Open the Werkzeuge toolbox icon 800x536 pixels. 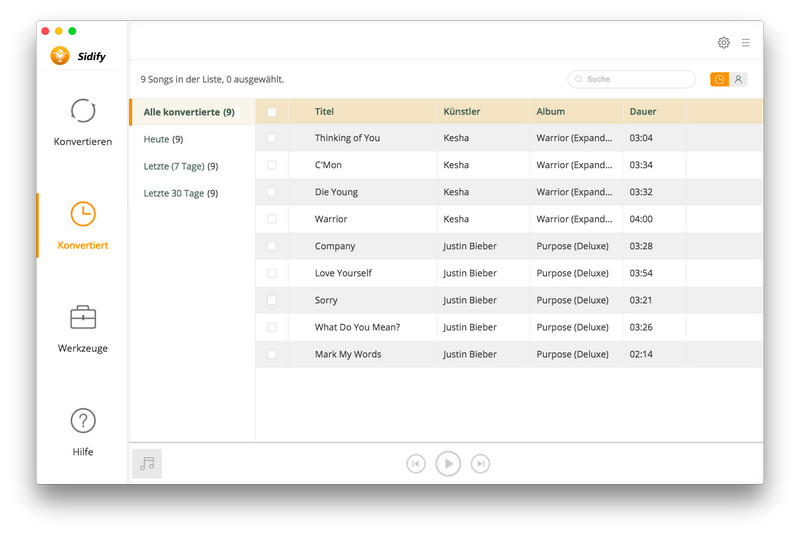(83, 317)
